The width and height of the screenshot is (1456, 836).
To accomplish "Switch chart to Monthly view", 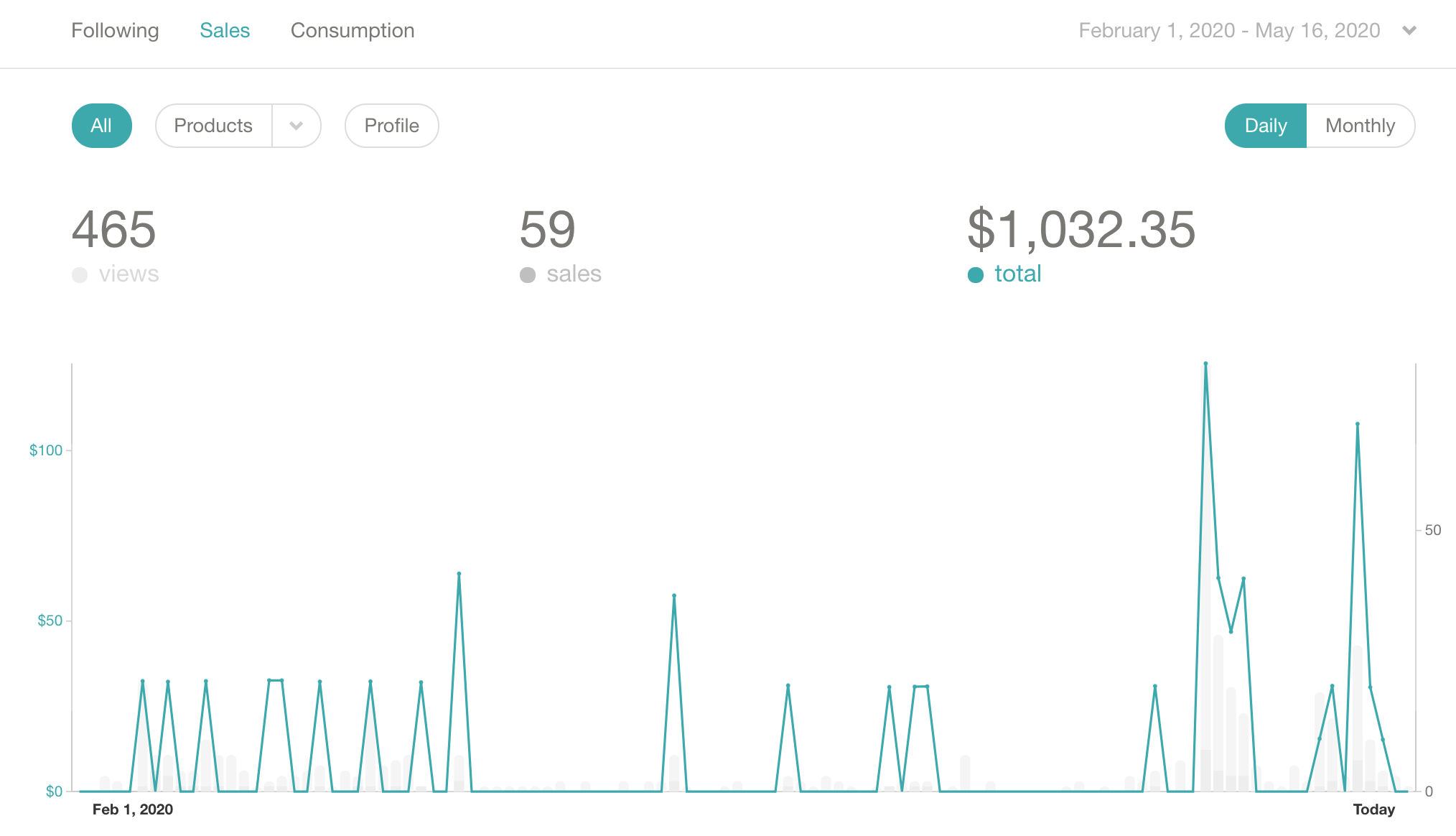I will pyautogui.click(x=1360, y=126).
